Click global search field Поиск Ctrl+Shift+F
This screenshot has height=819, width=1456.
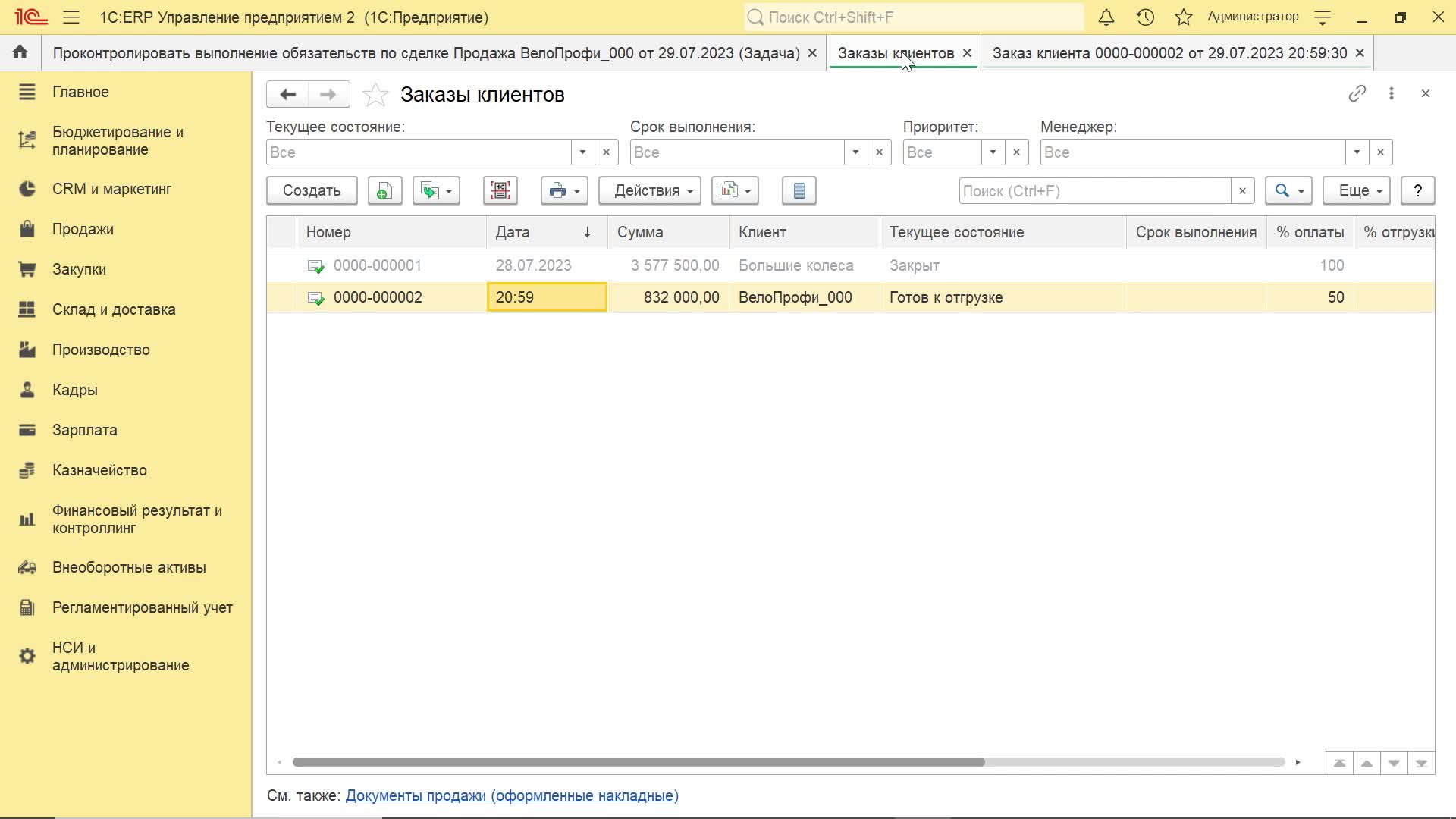(914, 17)
